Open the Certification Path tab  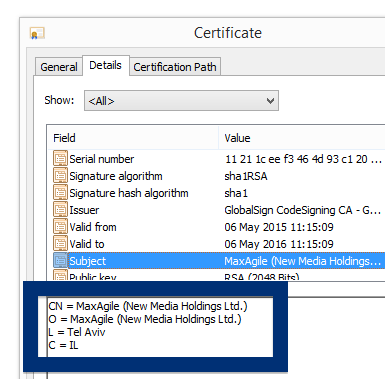pos(175,67)
